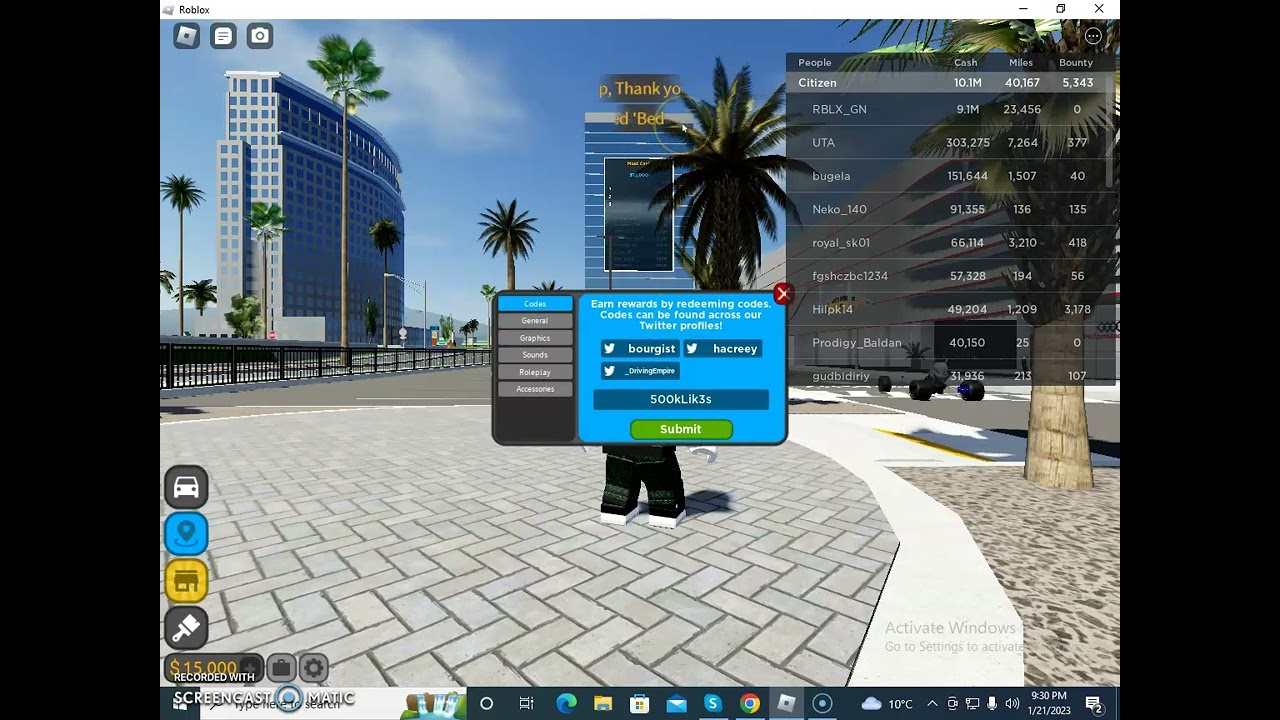Select the Sounds tab
The height and width of the screenshot is (720, 1280).
535,355
